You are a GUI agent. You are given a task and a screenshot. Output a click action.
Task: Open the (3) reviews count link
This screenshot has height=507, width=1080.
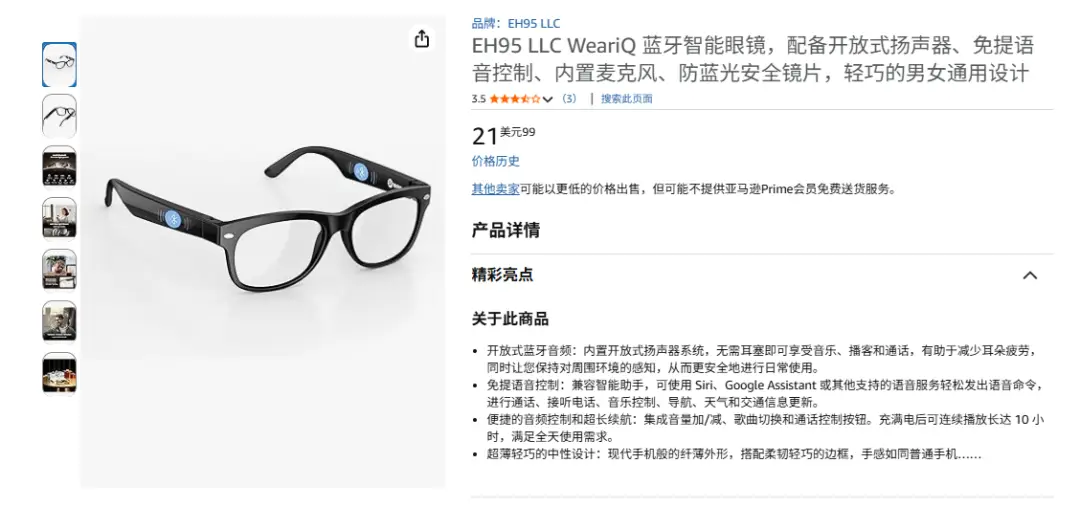click(569, 99)
